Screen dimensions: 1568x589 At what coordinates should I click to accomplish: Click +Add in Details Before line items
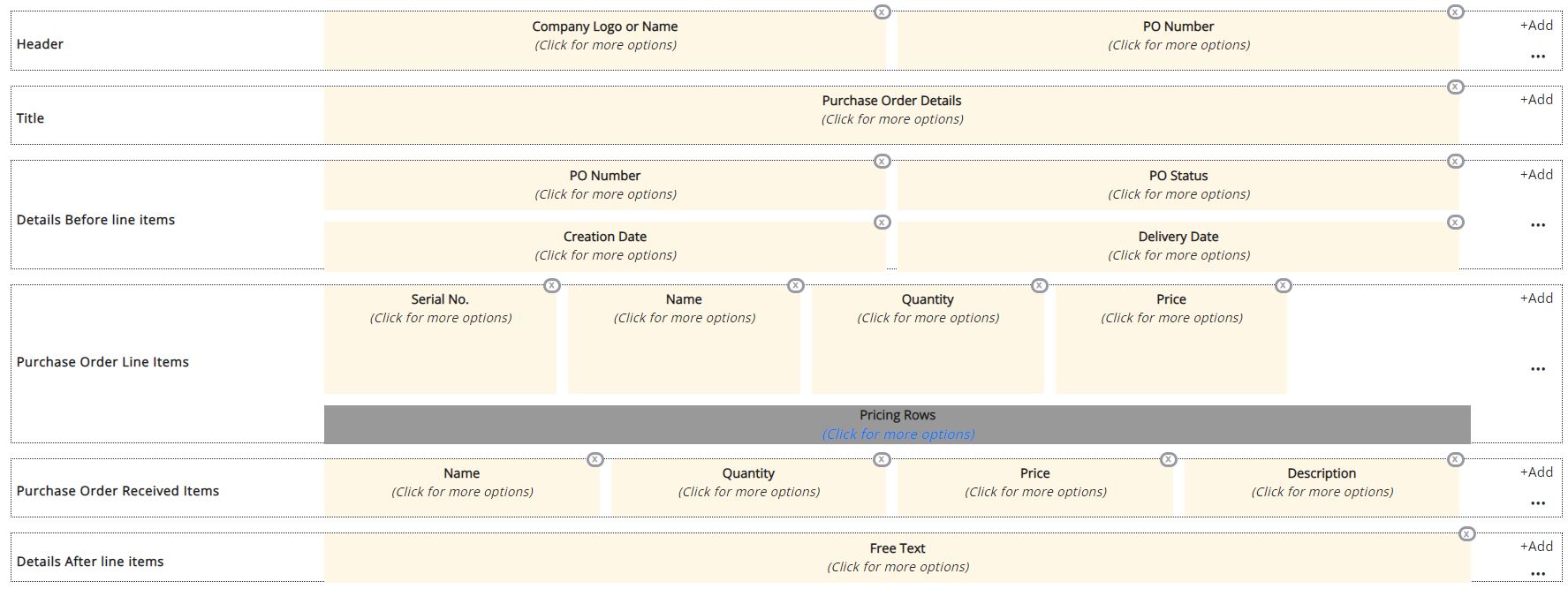point(1536,174)
